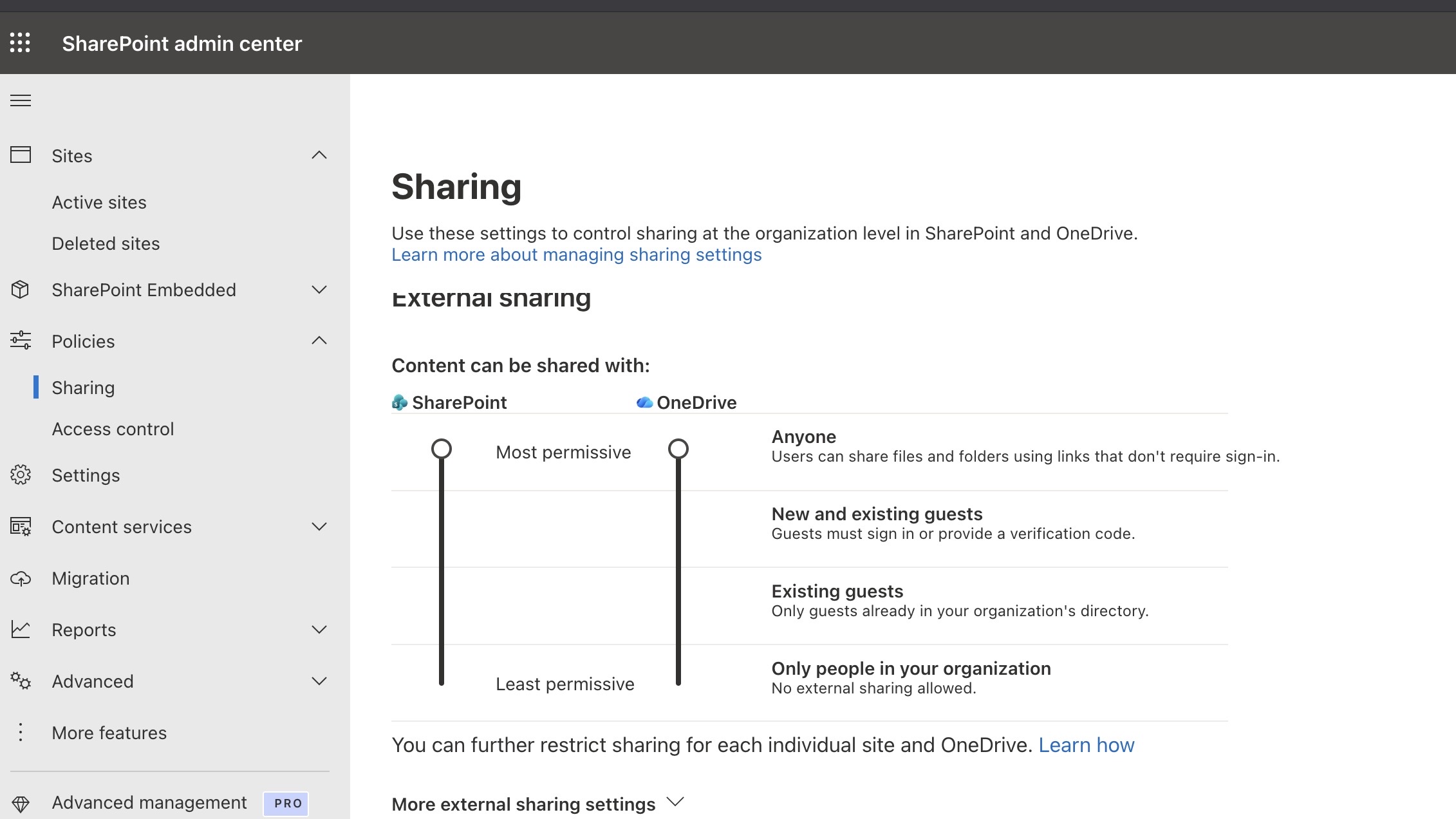The image size is (1456, 819).
Task: Click the Most permissive label
Action: tap(563, 453)
